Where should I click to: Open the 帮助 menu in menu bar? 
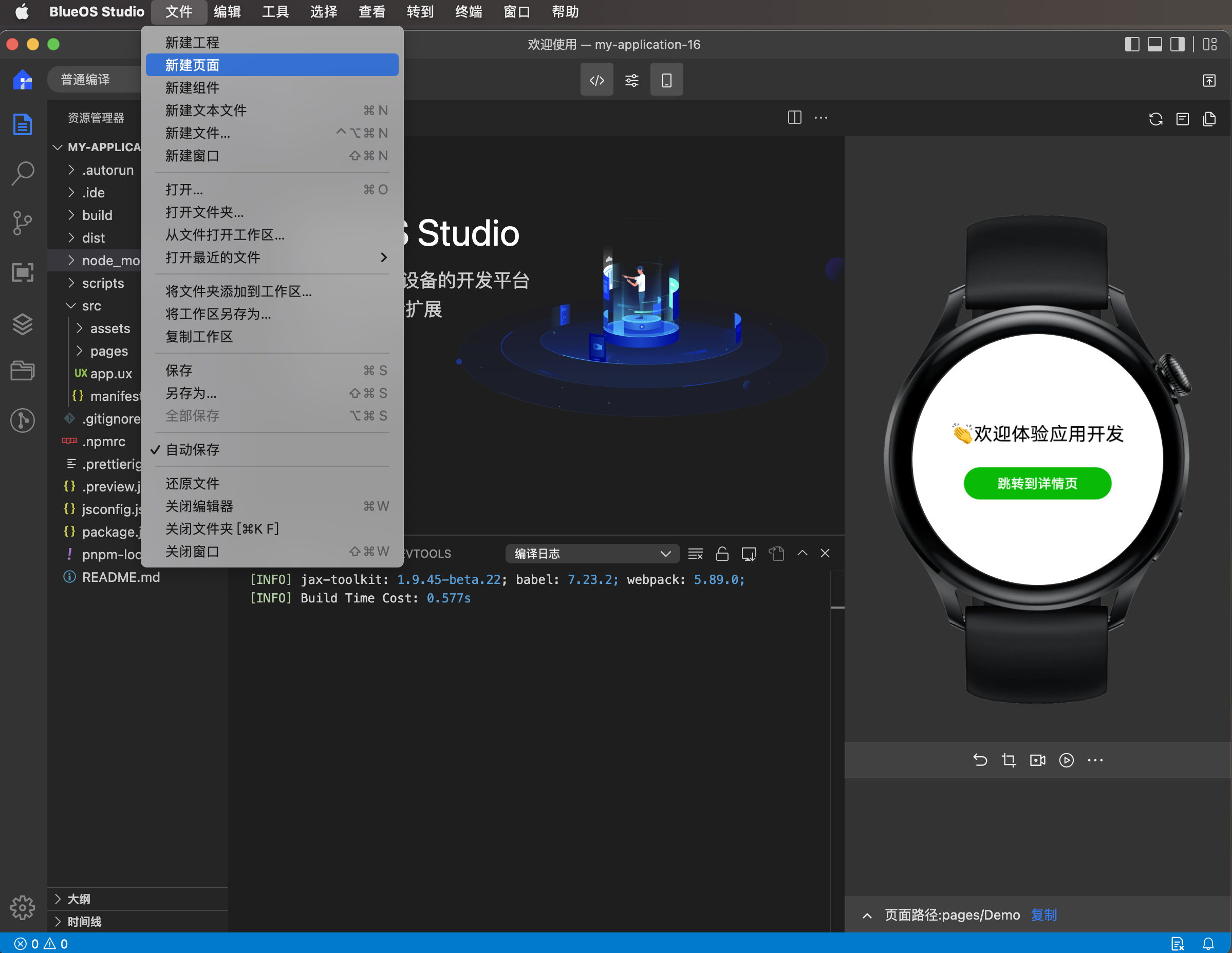point(565,12)
